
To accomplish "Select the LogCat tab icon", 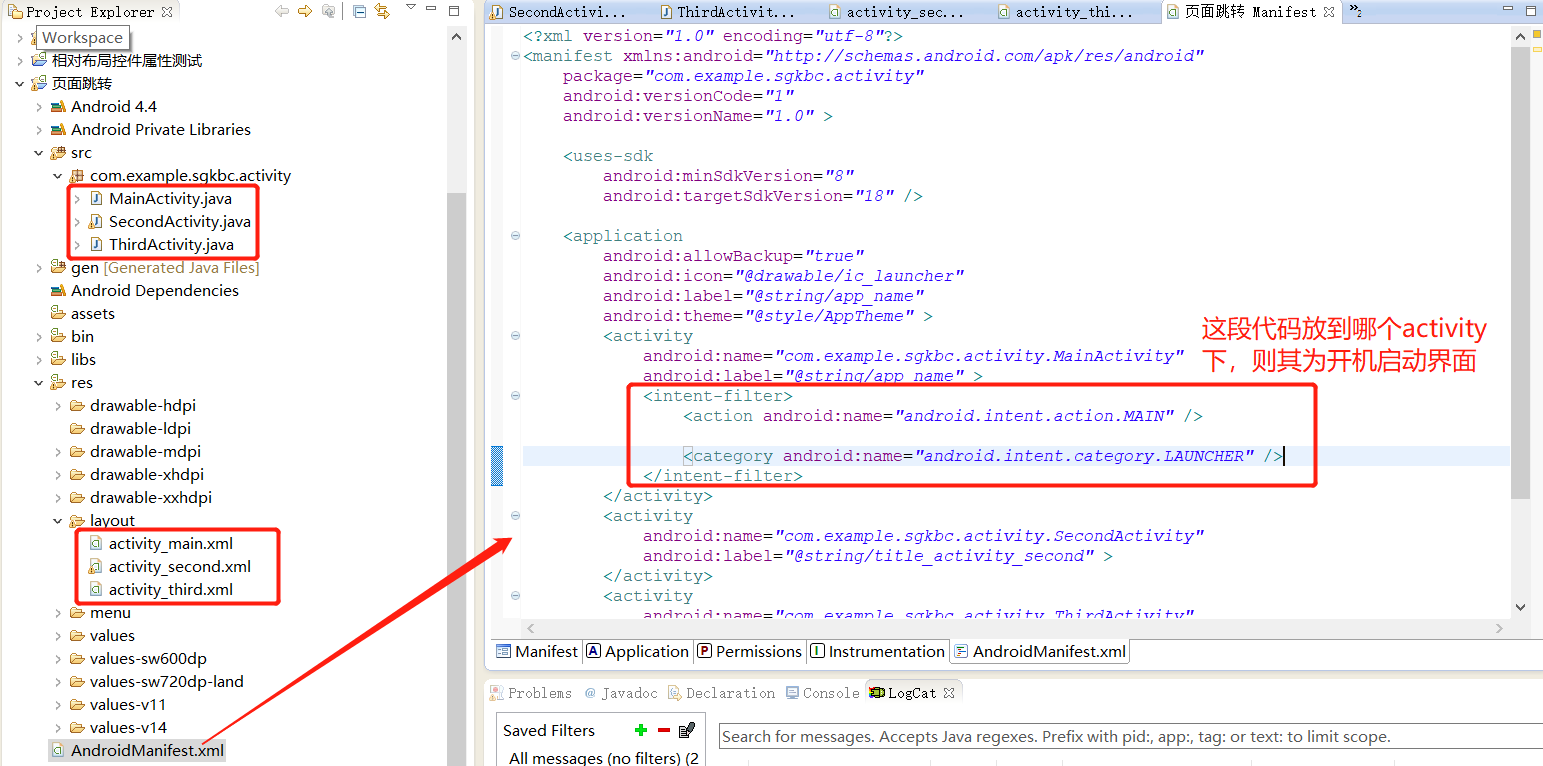I will click(x=876, y=692).
